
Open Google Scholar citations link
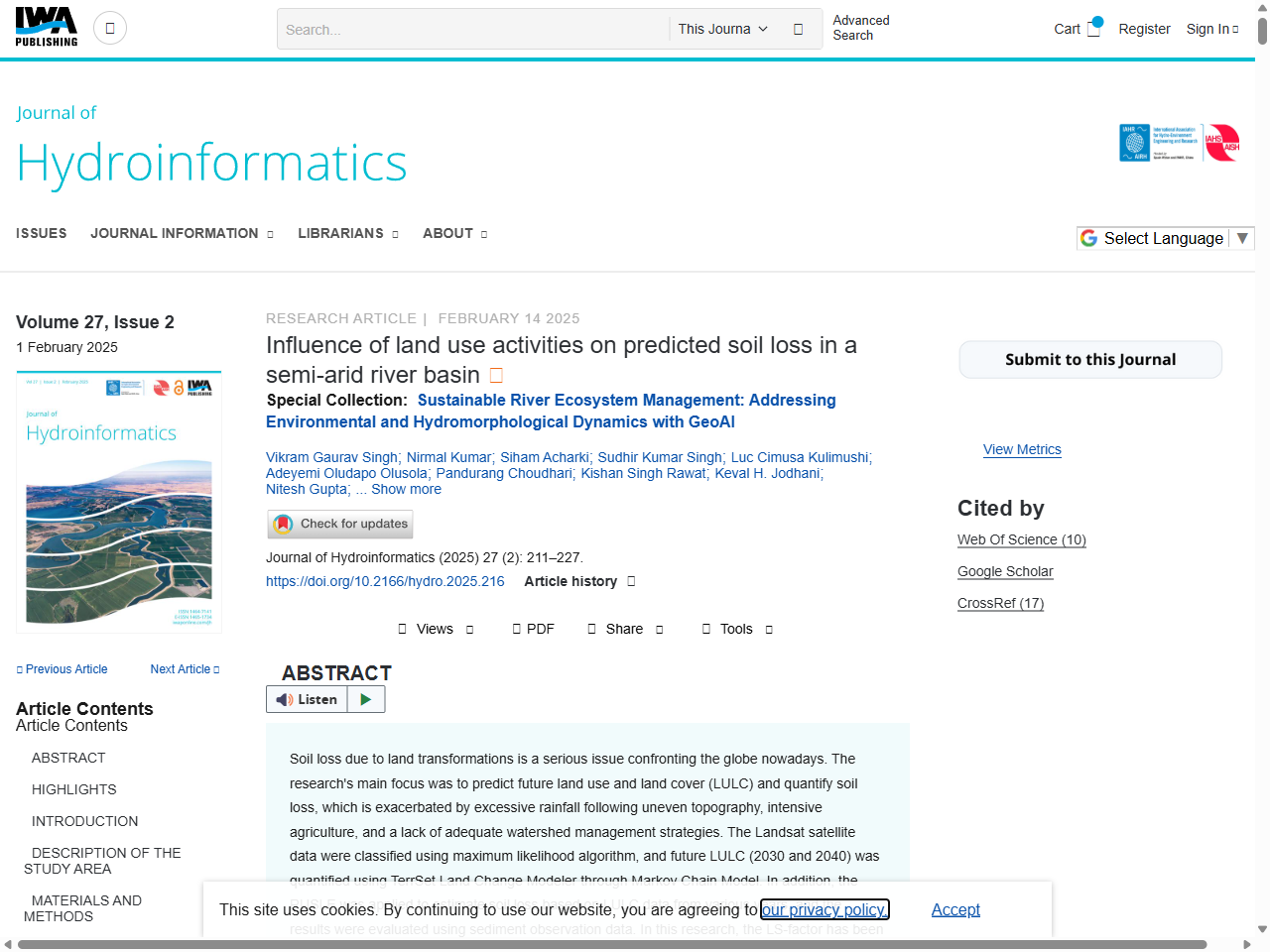1005,571
